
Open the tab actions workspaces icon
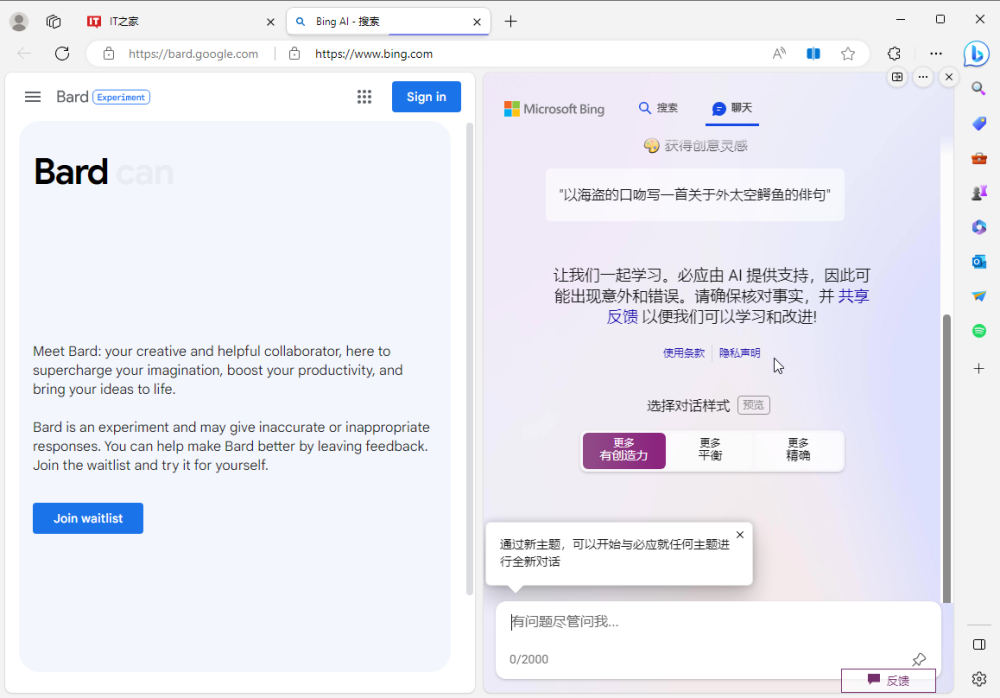[54, 22]
